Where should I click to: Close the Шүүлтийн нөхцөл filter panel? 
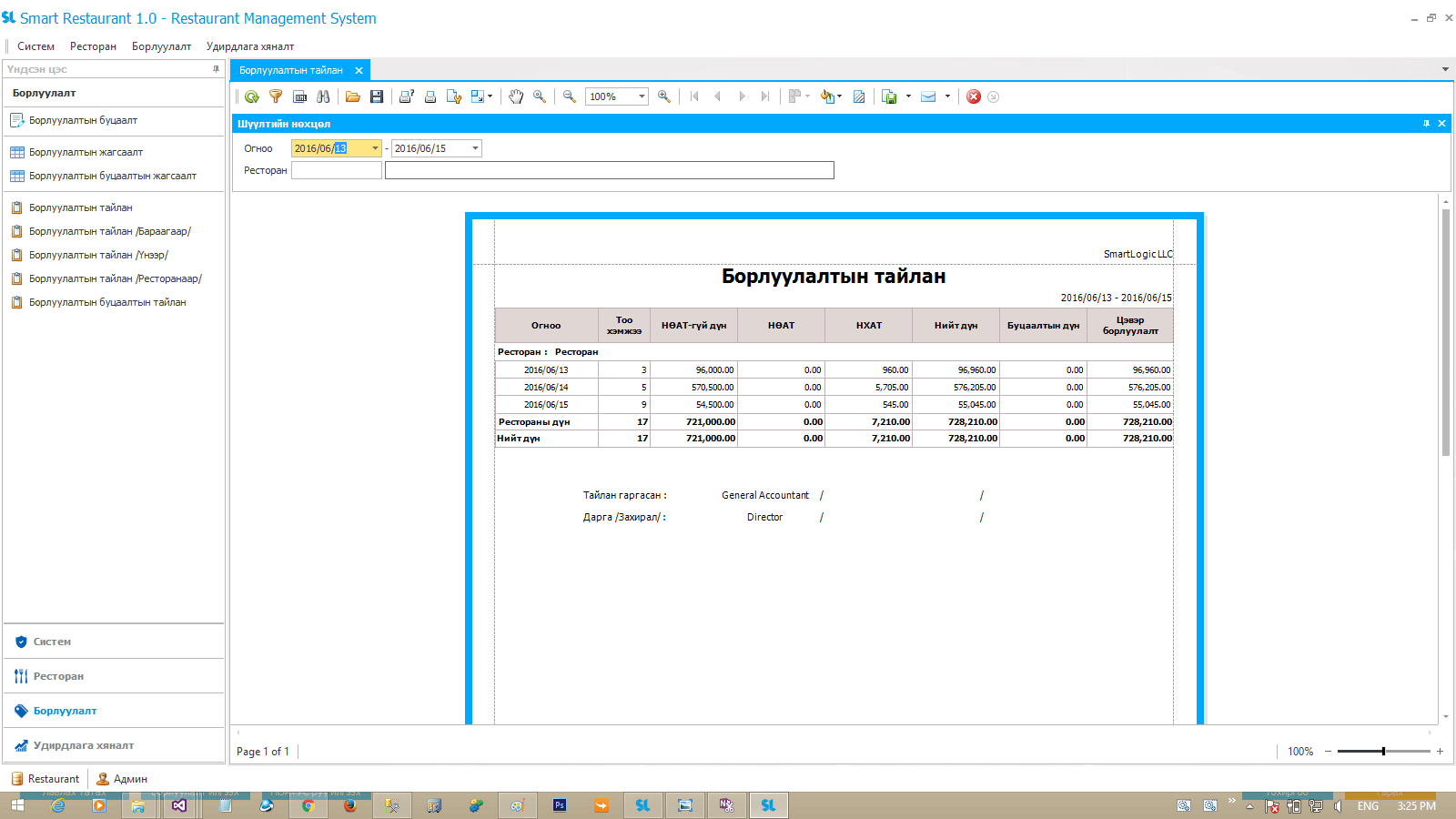coord(1441,124)
